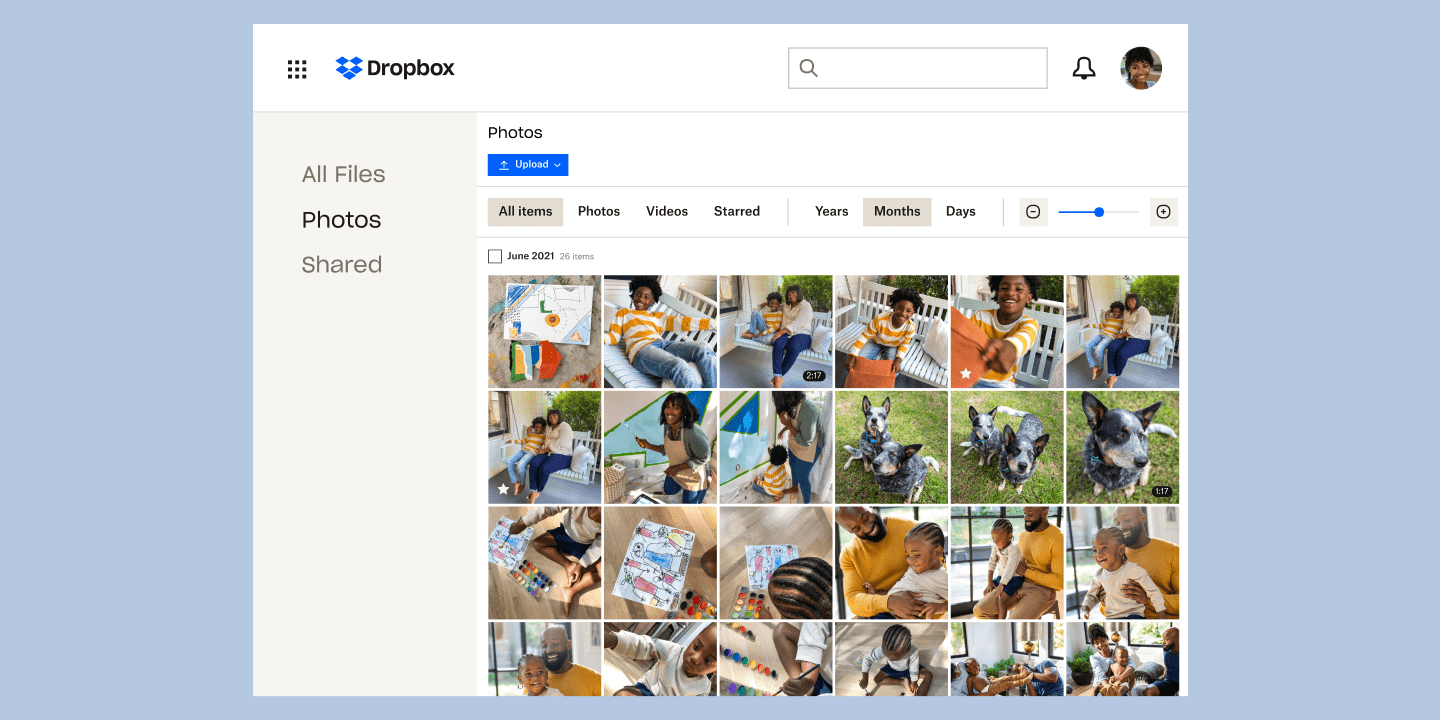
Task: Click the Upload button
Action: tap(528, 164)
